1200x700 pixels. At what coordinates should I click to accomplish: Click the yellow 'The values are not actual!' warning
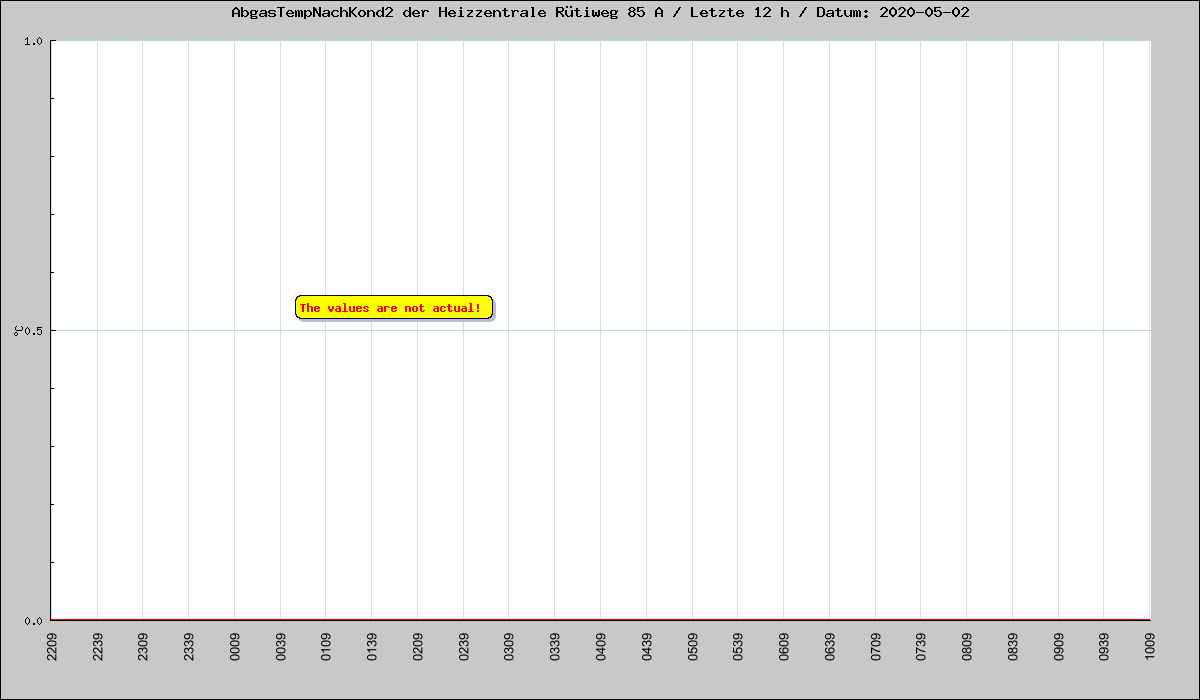(393, 308)
